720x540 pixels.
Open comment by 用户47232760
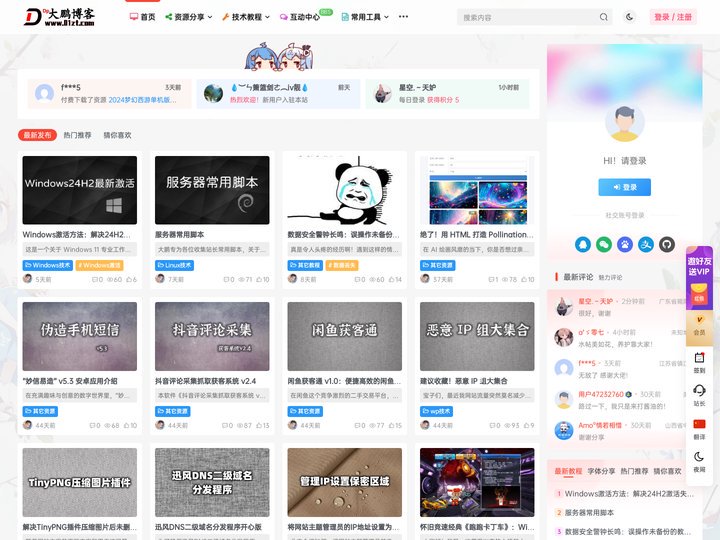pos(619,400)
